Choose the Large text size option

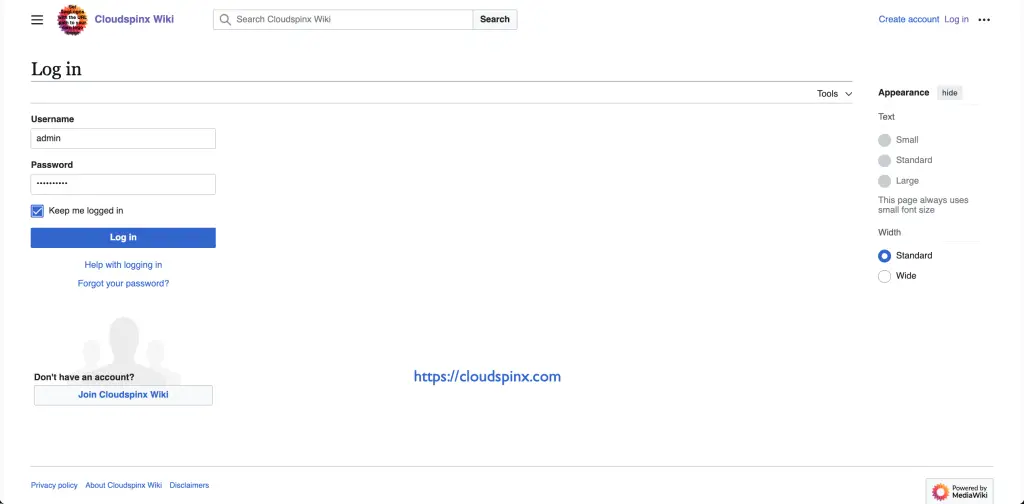[x=884, y=181]
